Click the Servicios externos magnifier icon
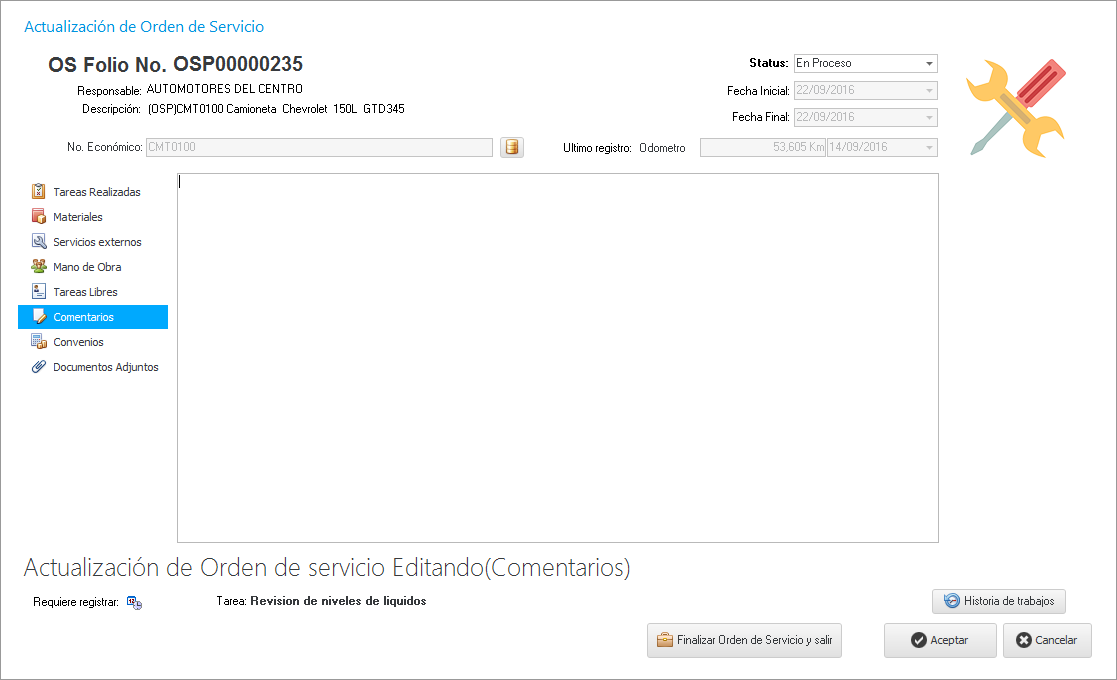Screen dimensions: 1117x680 pyautogui.click(x=39, y=241)
